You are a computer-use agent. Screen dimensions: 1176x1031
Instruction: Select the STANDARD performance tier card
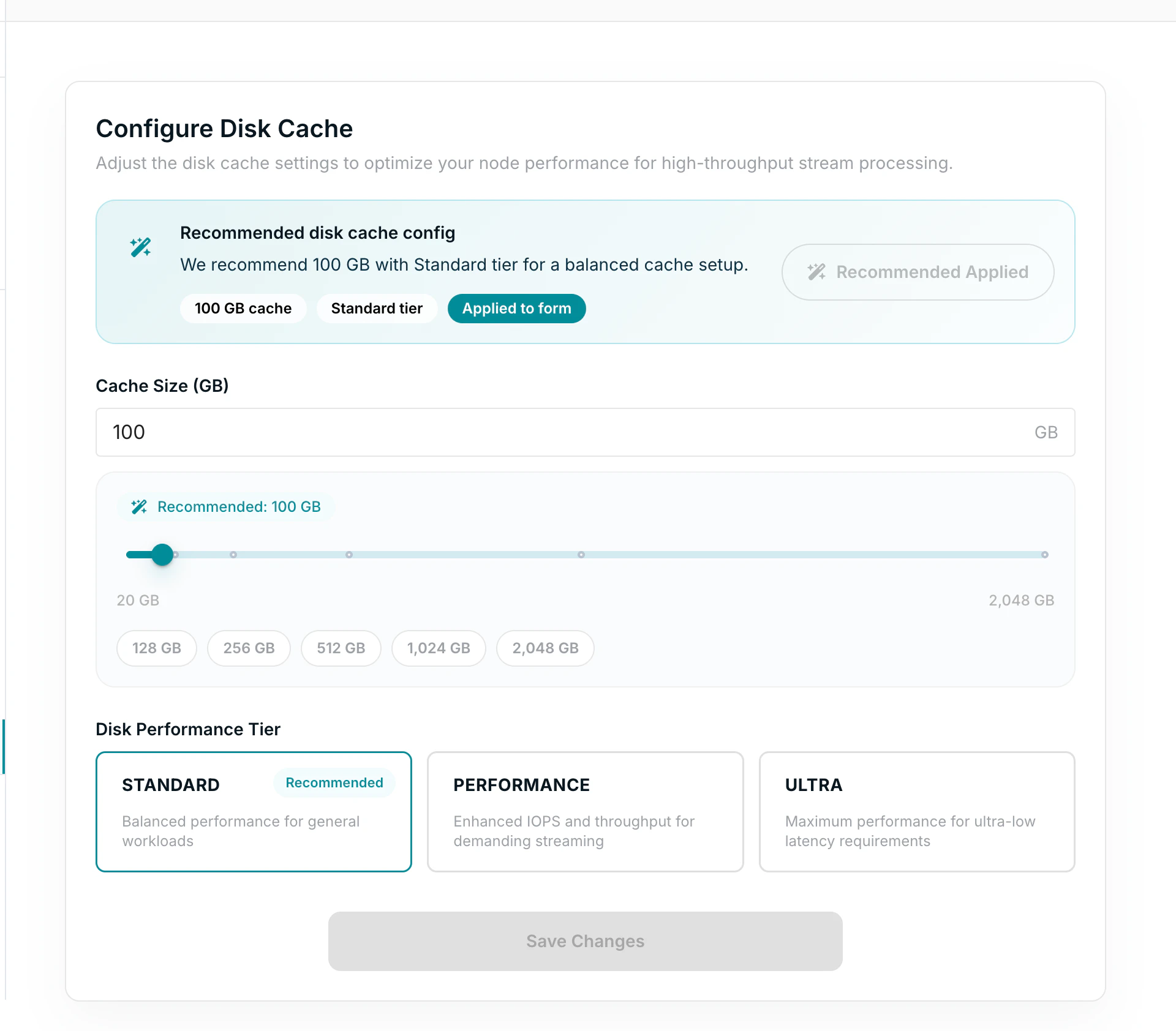tap(254, 812)
